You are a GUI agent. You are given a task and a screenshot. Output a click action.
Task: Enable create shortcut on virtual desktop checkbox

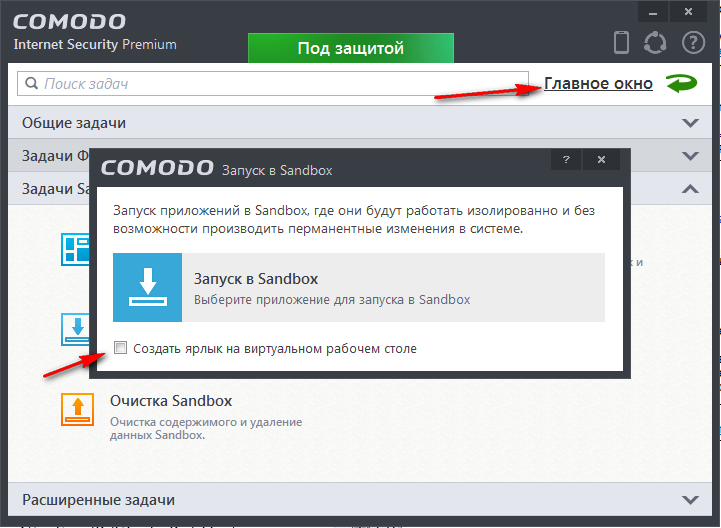(x=120, y=348)
